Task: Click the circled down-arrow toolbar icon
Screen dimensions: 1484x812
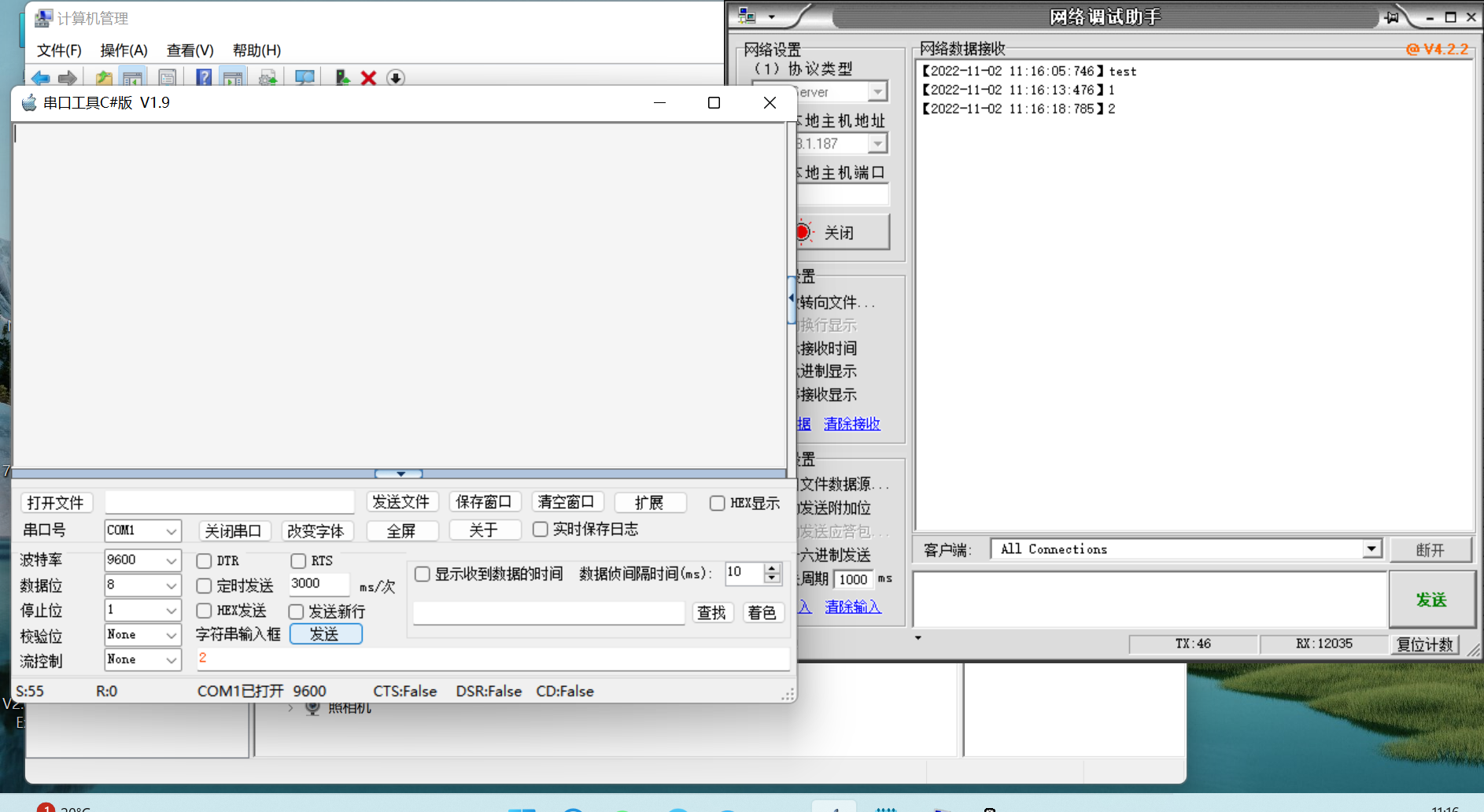Action: click(396, 77)
